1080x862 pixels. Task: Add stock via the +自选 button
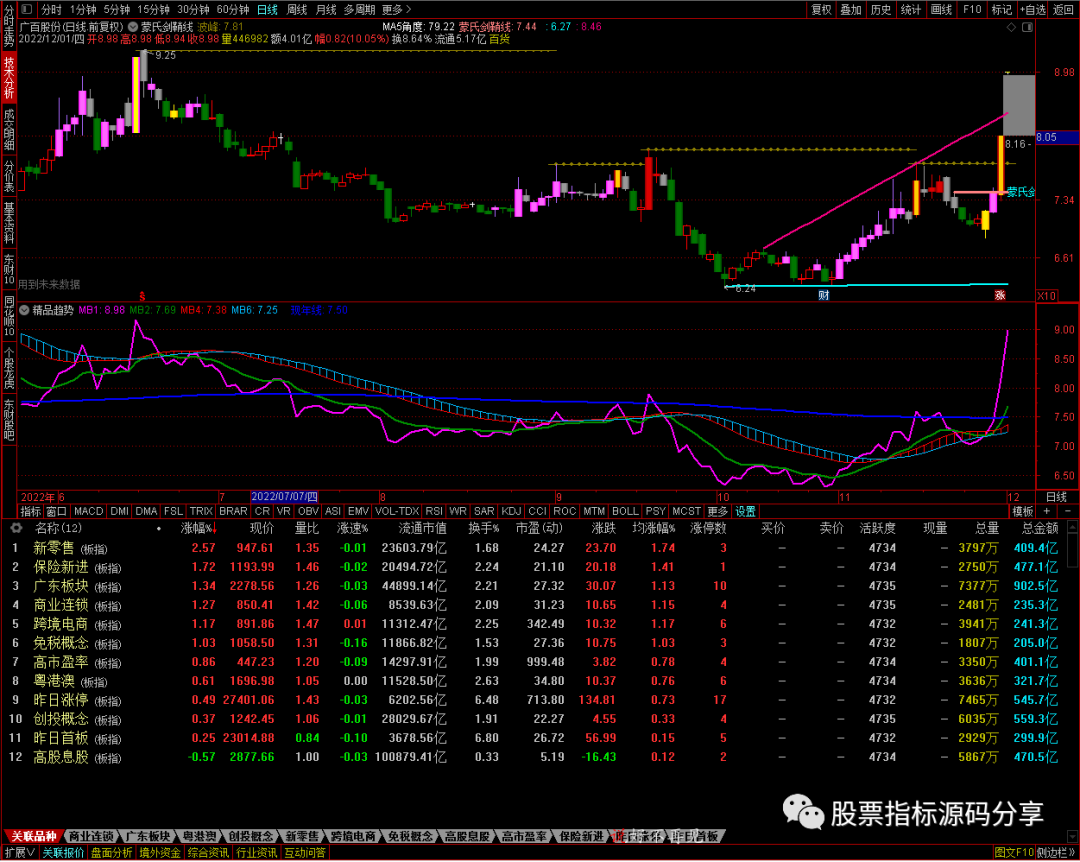(x=1033, y=10)
